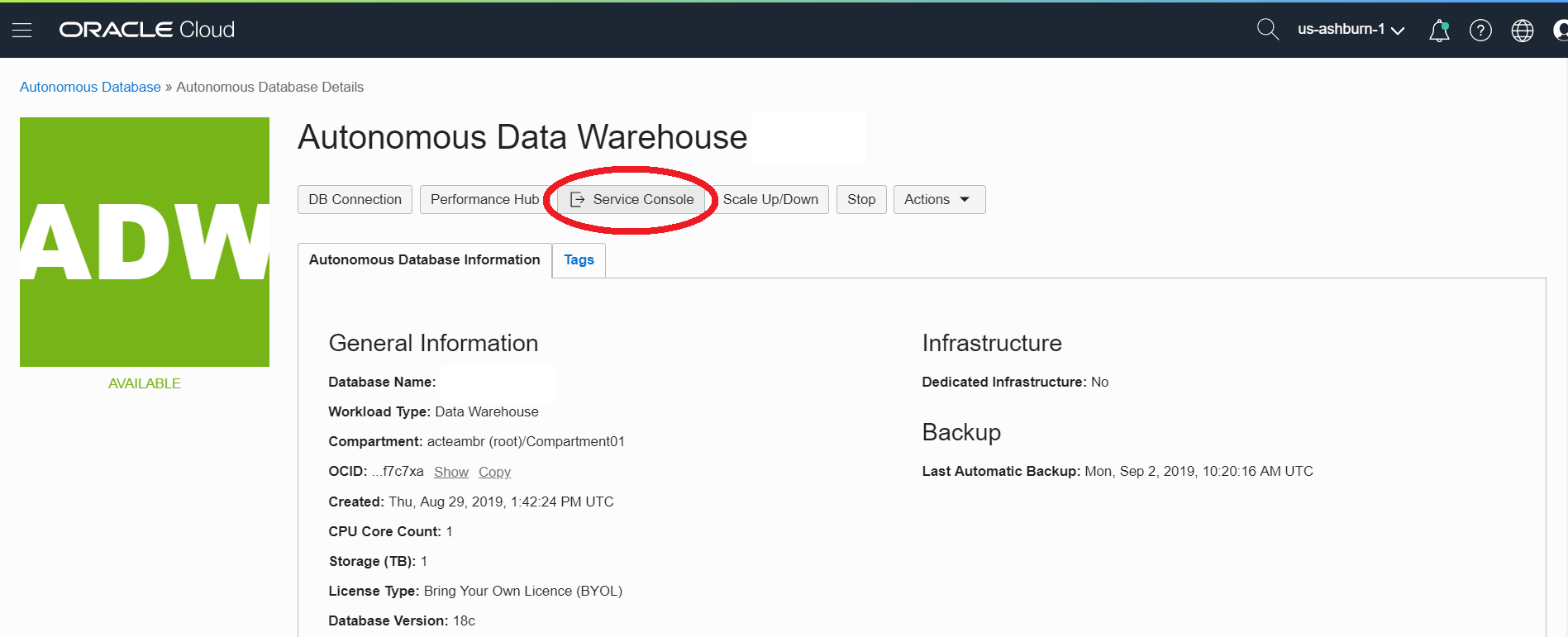The height and width of the screenshot is (637, 1568).
Task: Click the Autonomous Data Warehouse title
Action: [522, 137]
